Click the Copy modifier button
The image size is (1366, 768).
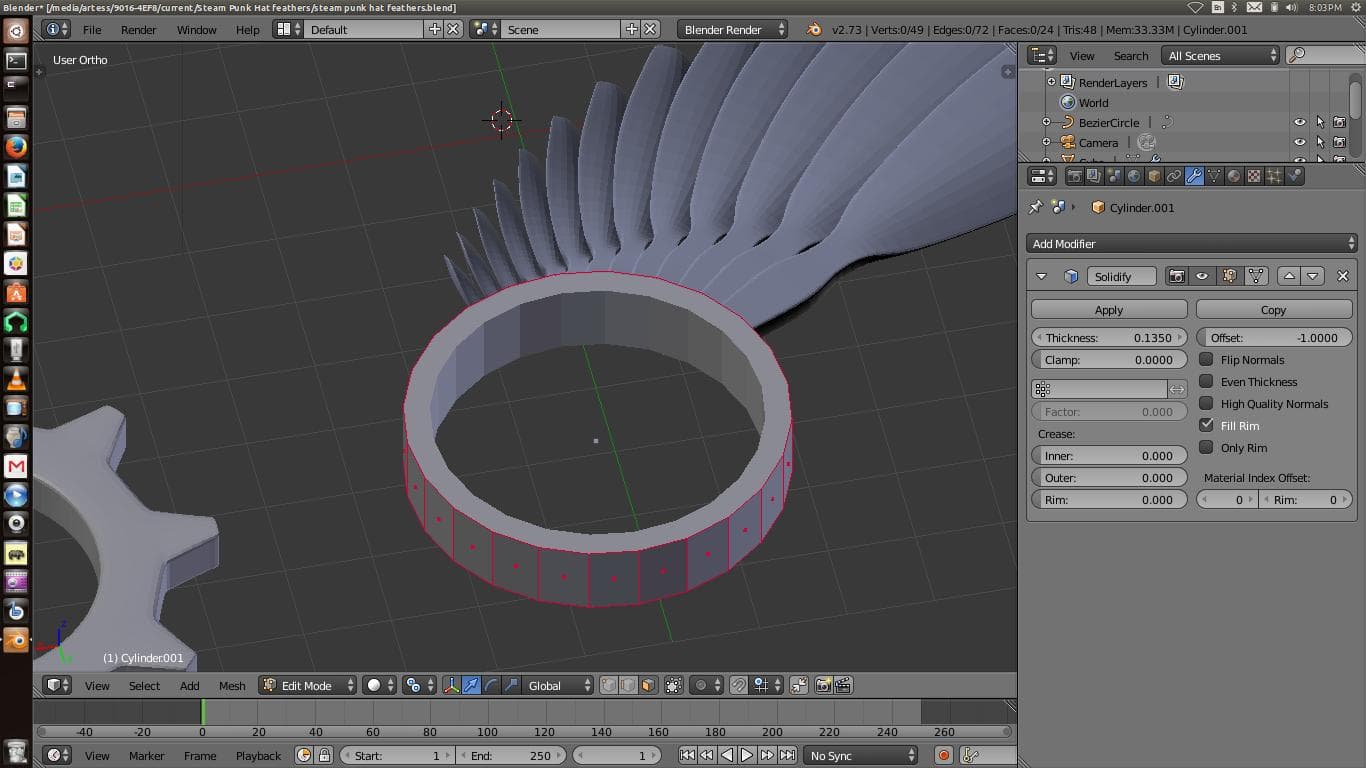pos(1273,310)
